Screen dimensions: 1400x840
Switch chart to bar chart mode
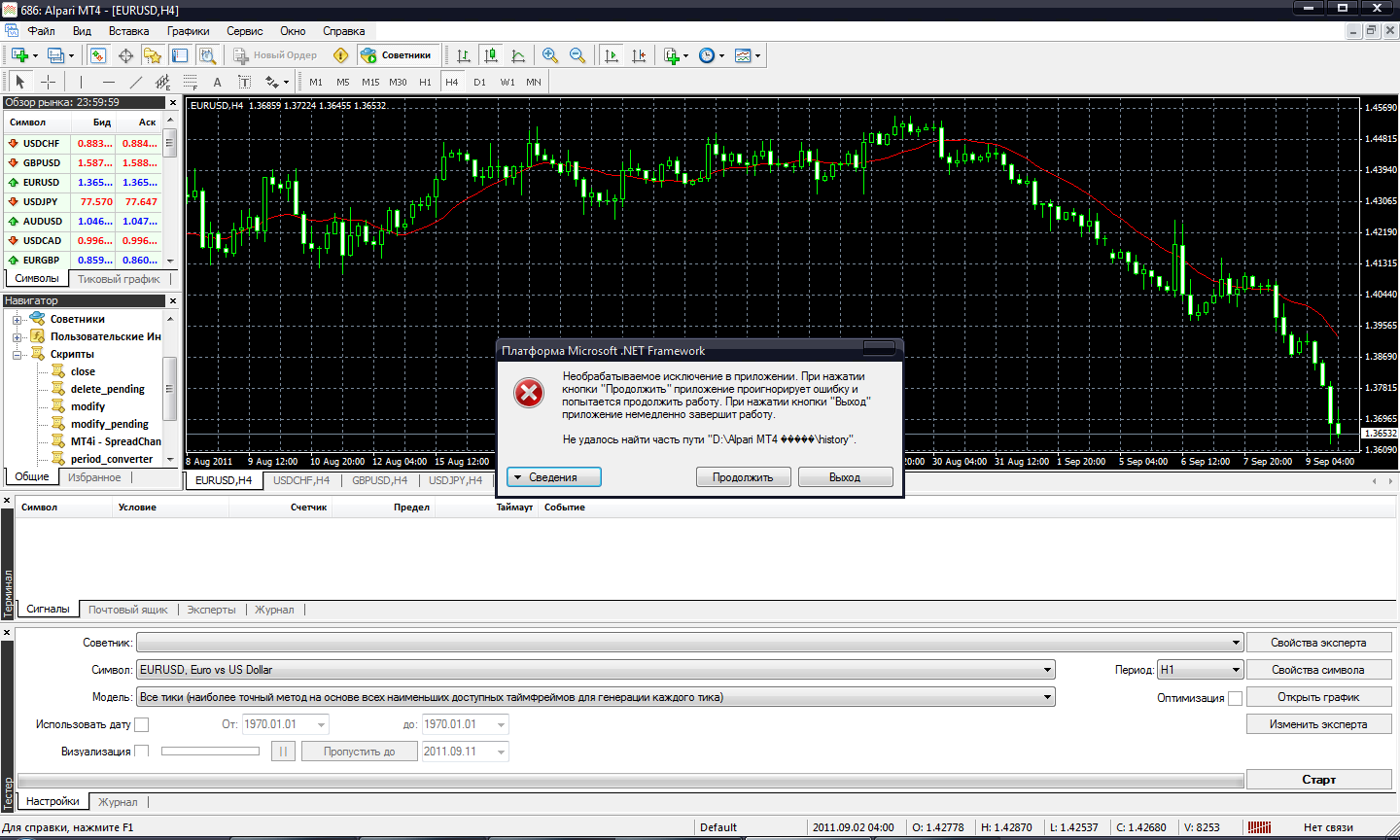pyautogui.click(x=464, y=55)
